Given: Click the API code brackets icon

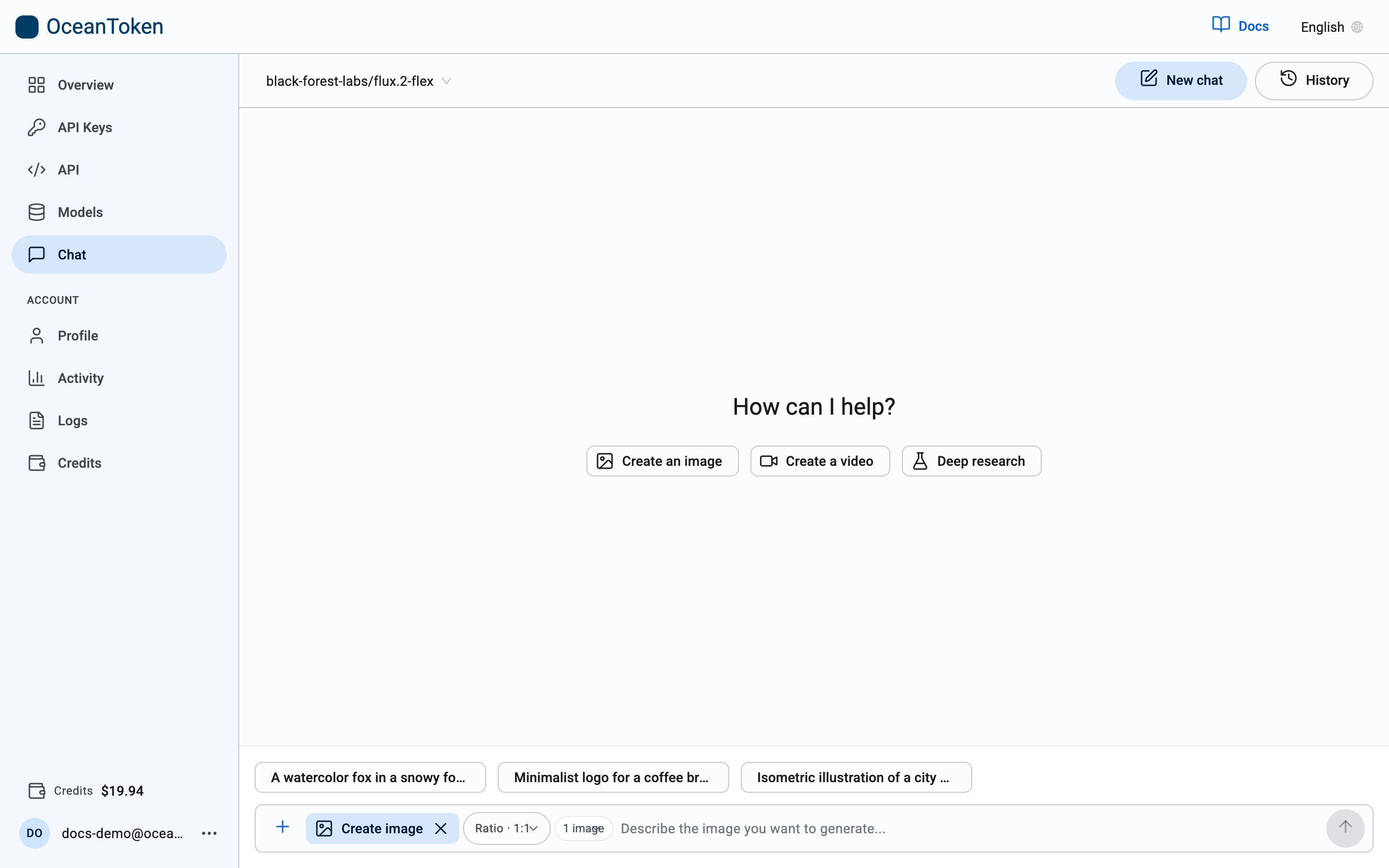Looking at the screenshot, I should coord(37,170).
